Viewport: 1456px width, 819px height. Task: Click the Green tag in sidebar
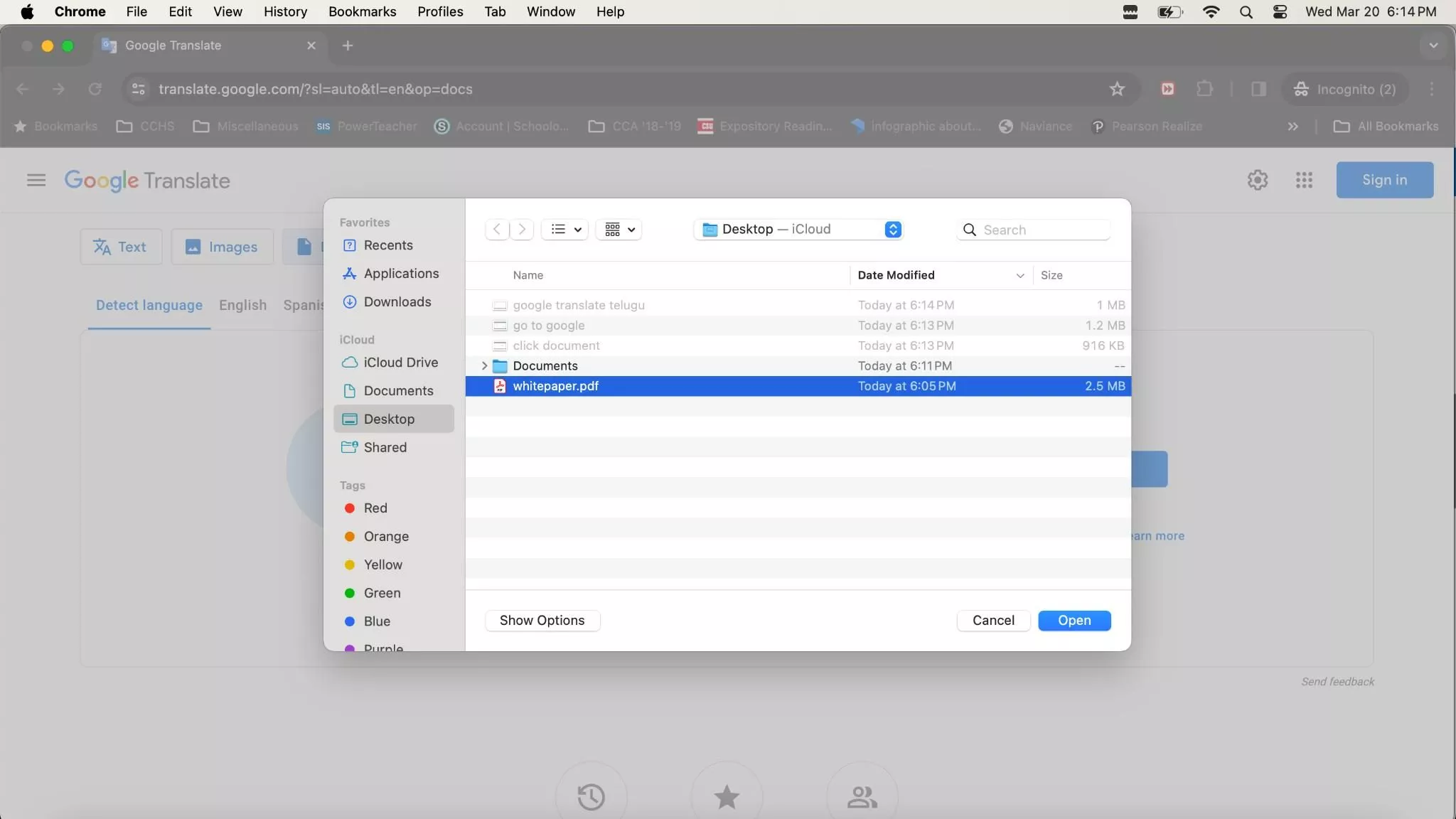click(x=382, y=593)
